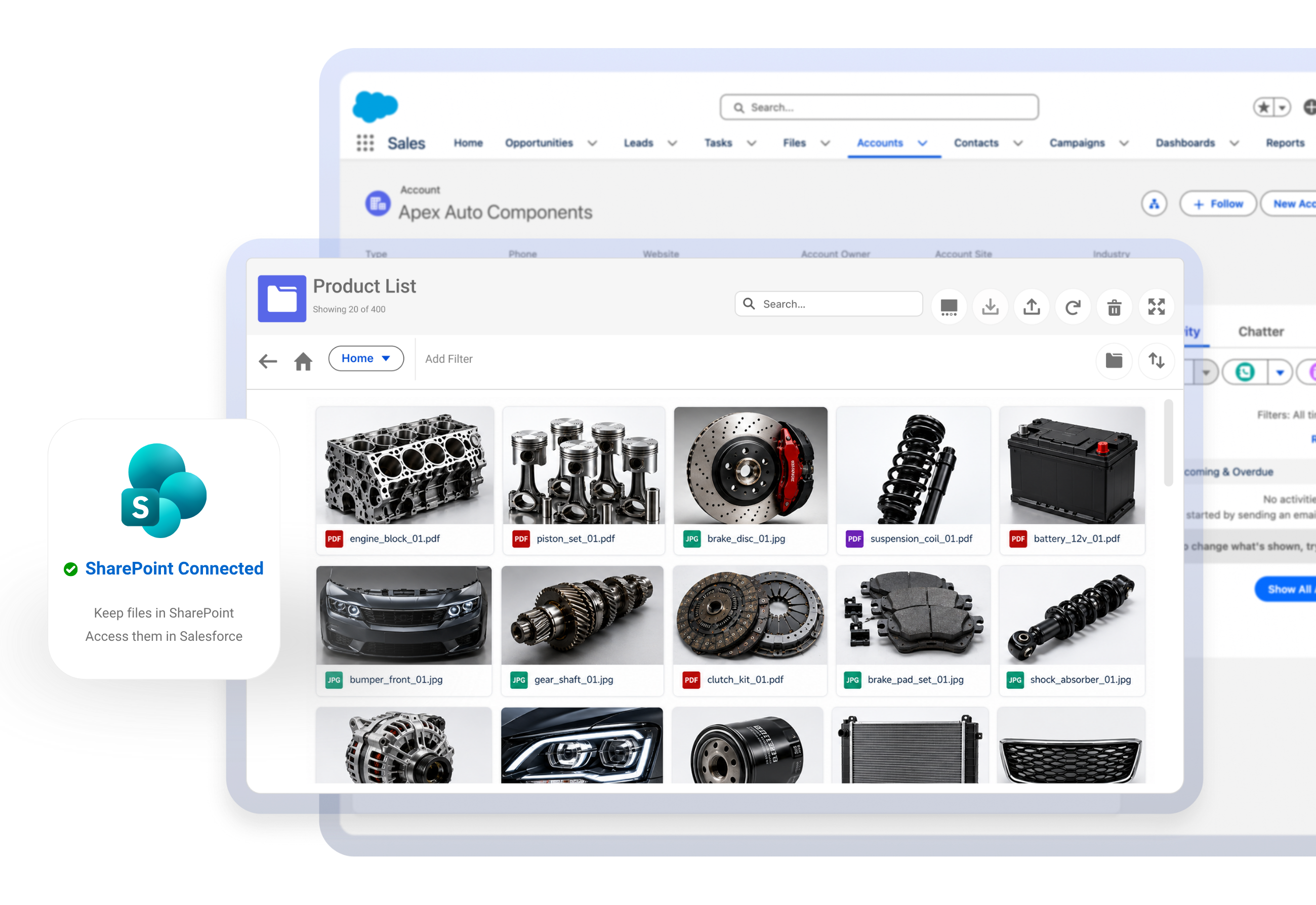
Task: Click the PDF badge of engine_block_01.pdf
Action: 334,539
